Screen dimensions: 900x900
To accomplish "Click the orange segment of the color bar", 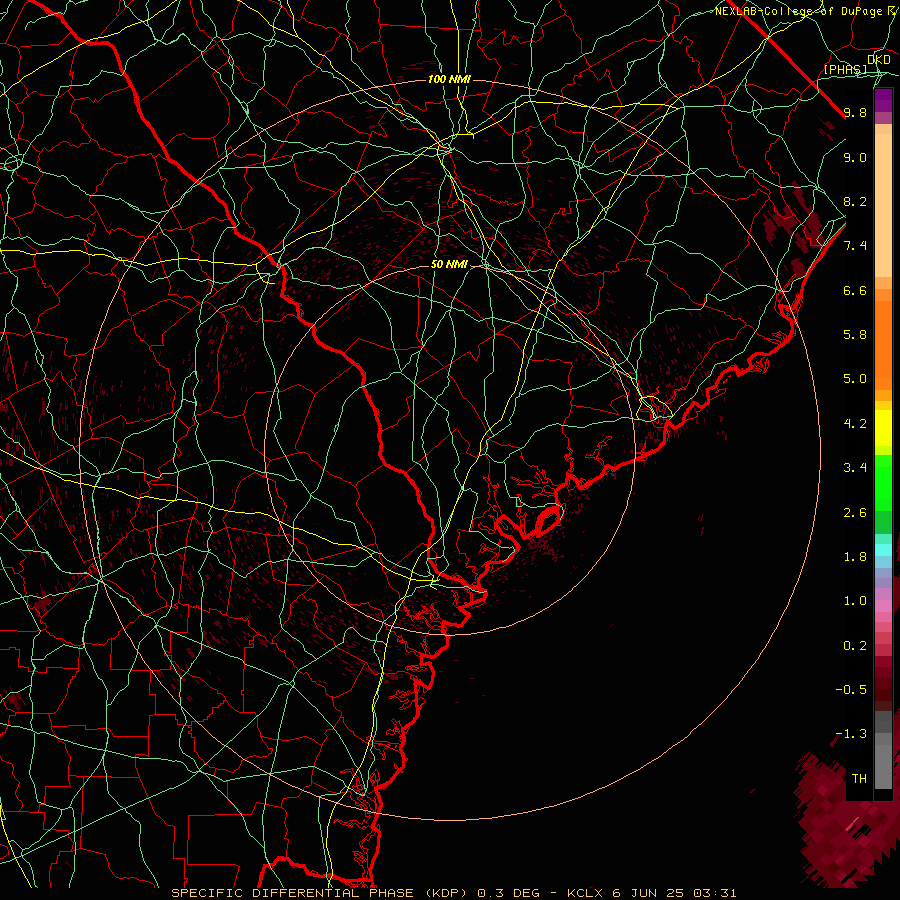I will pyautogui.click(x=883, y=345).
